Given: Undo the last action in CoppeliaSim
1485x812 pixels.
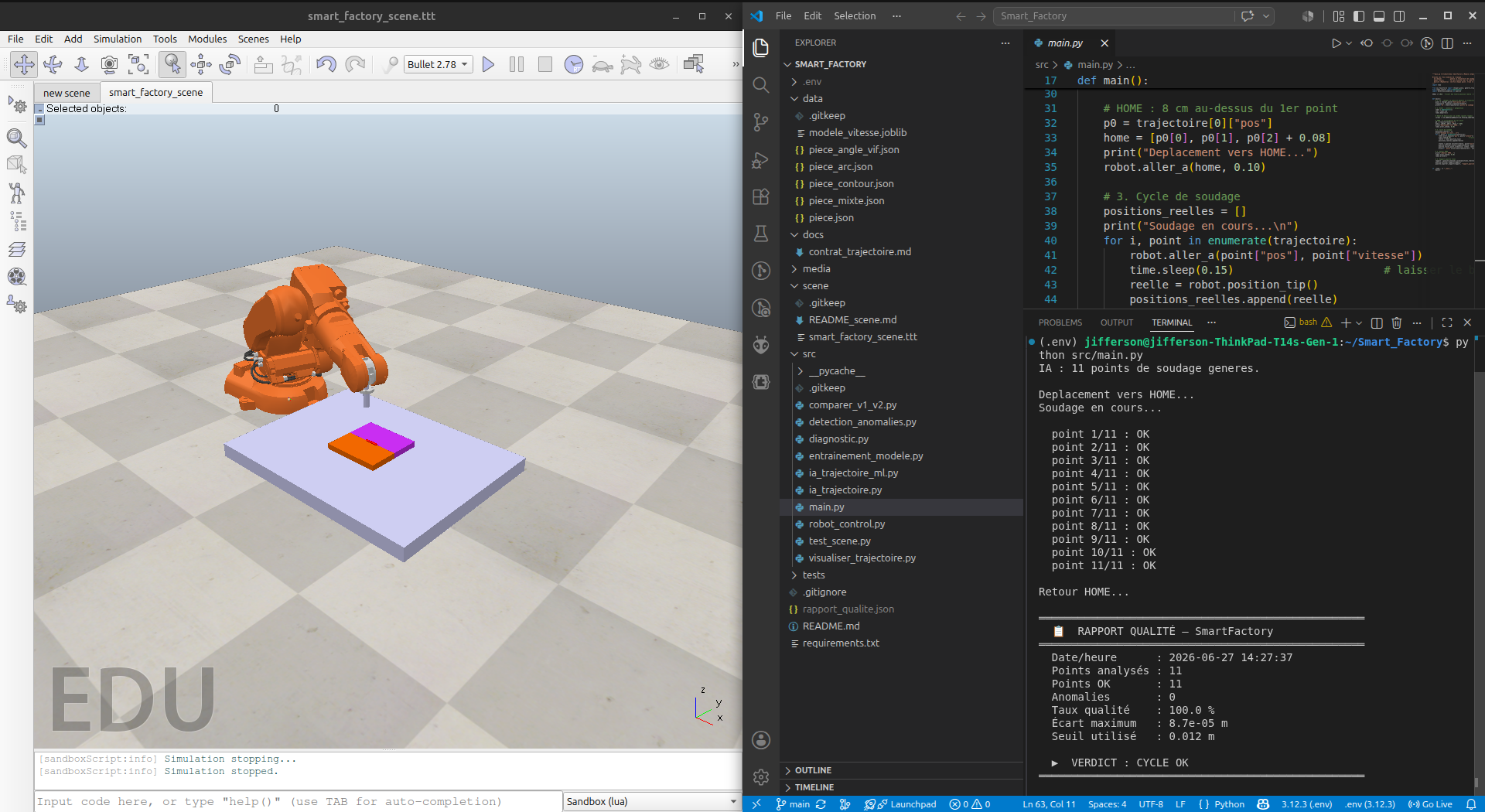Looking at the screenshot, I should [x=326, y=64].
